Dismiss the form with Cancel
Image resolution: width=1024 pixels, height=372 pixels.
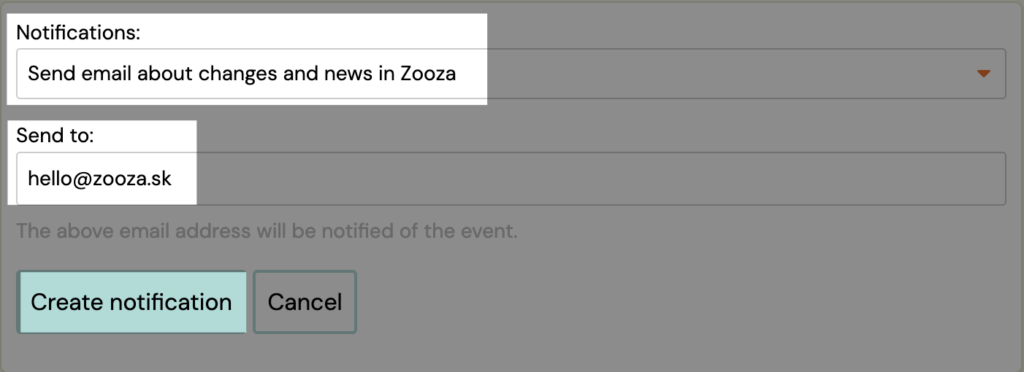point(305,302)
